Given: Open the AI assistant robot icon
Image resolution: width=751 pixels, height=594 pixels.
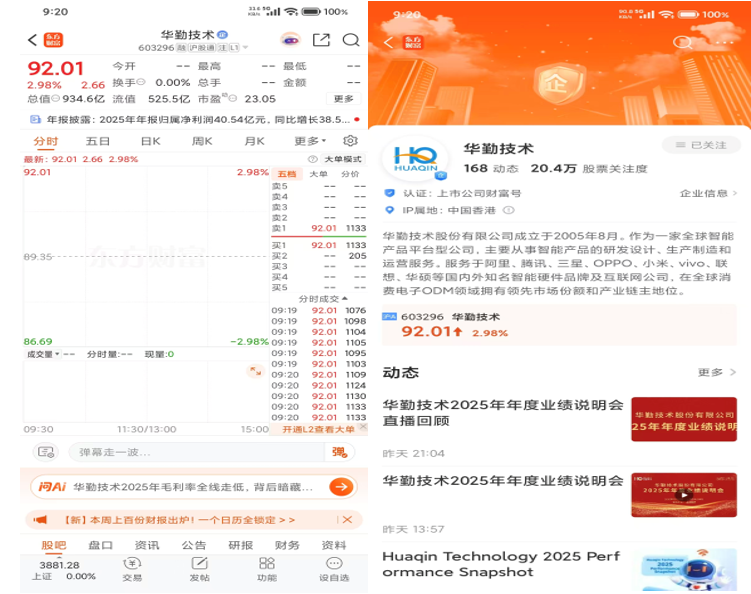Looking at the screenshot, I should [291, 40].
